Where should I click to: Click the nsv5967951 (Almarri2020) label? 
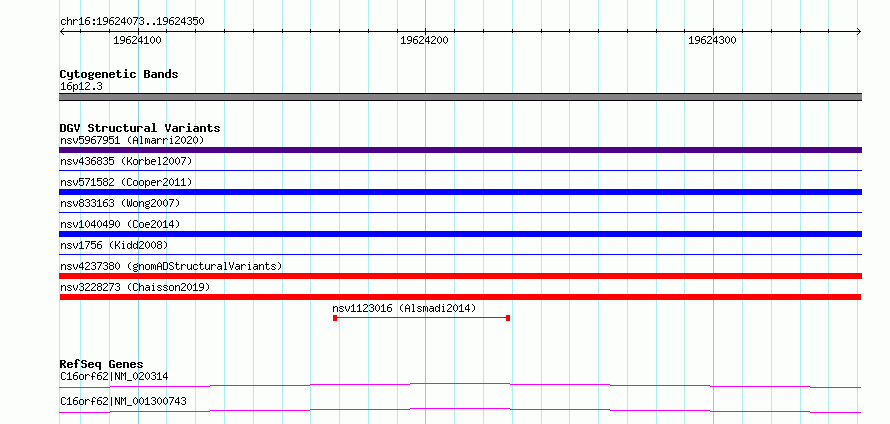pos(132,140)
